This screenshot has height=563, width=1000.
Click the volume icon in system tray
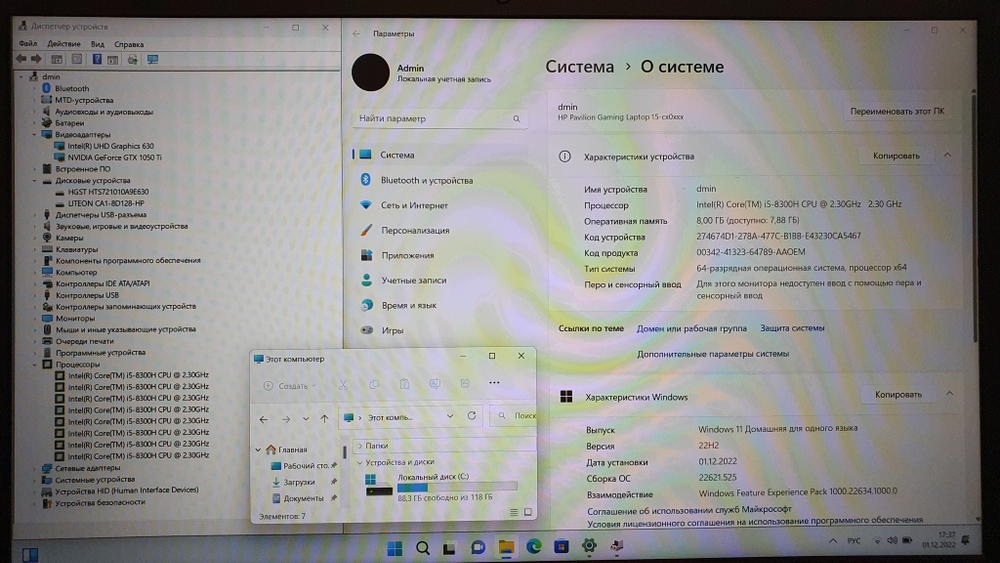(x=892, y=540)
